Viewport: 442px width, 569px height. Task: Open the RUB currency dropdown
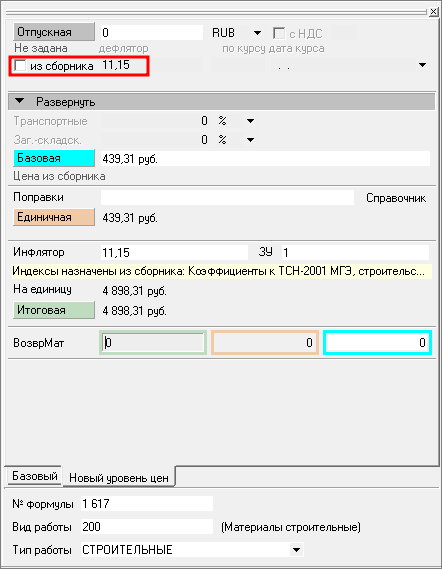point(257,33)
